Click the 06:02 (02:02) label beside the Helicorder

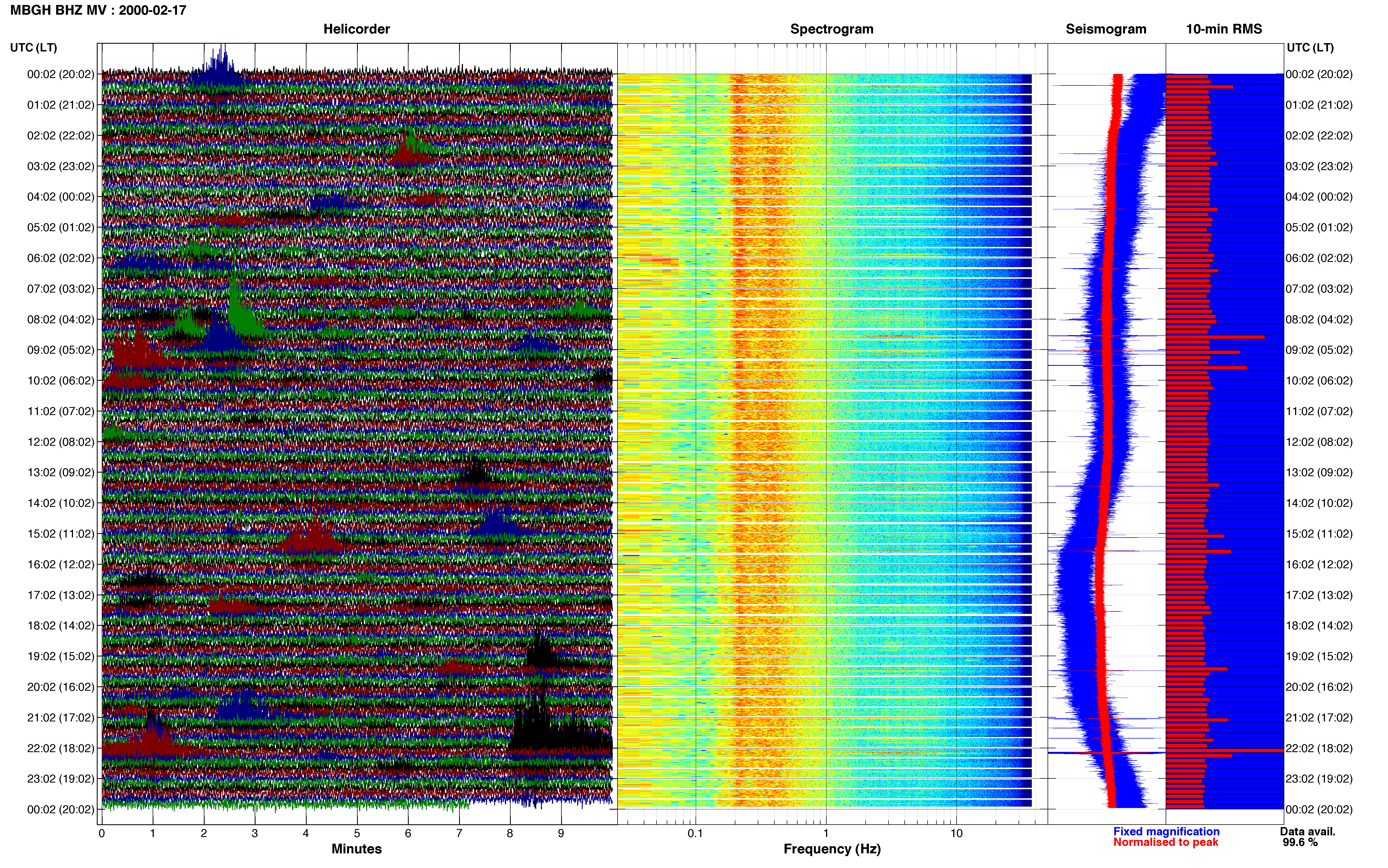61,258
